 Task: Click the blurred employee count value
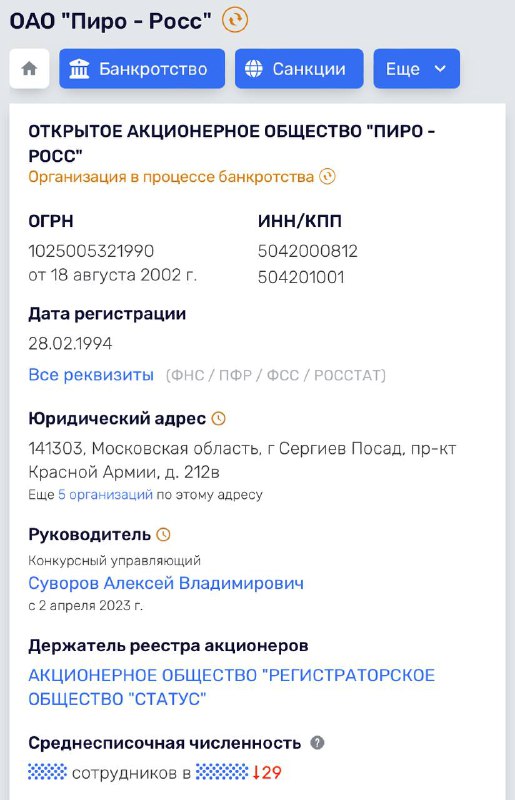click(47, 772)
